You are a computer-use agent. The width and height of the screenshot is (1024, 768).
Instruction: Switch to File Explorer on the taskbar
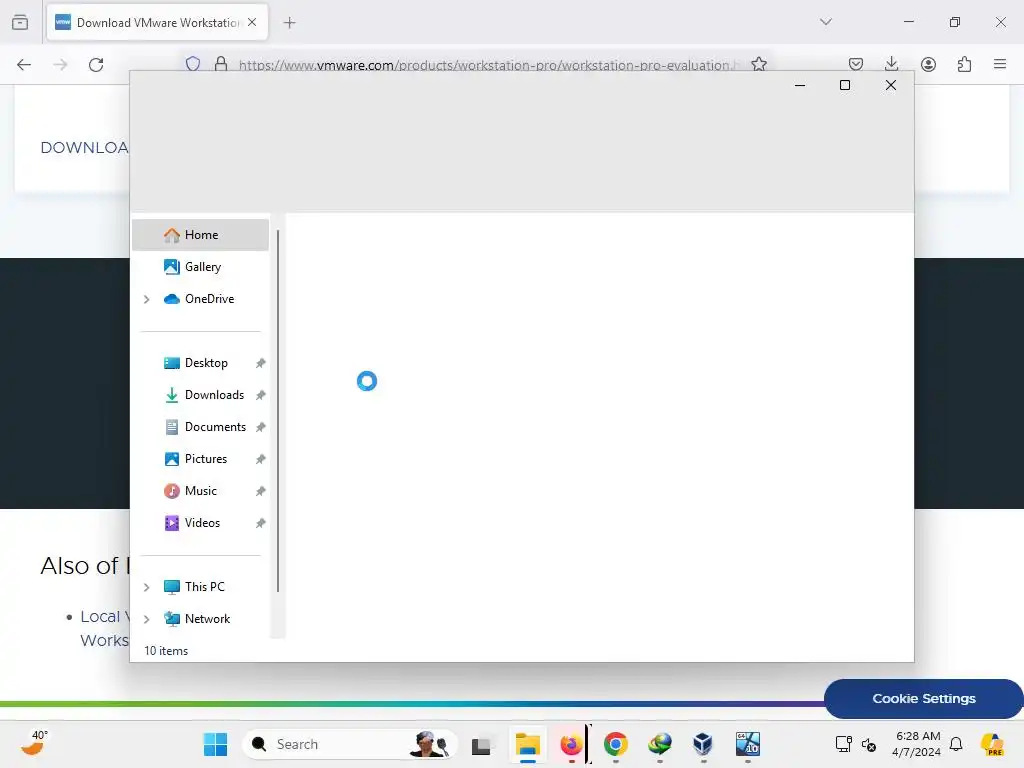(x=528, y=744)
